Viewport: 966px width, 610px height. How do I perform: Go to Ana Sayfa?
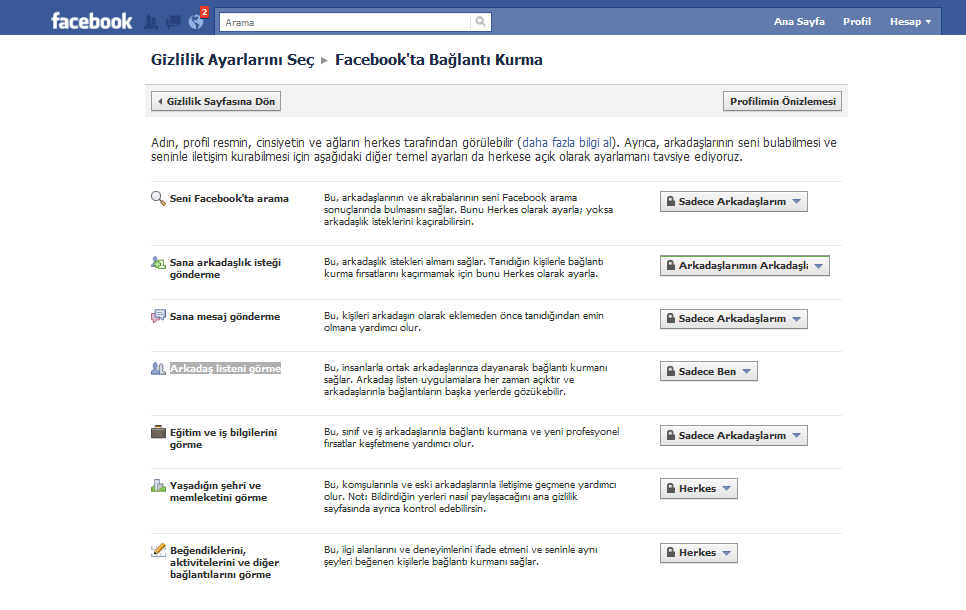click(799, 22)
